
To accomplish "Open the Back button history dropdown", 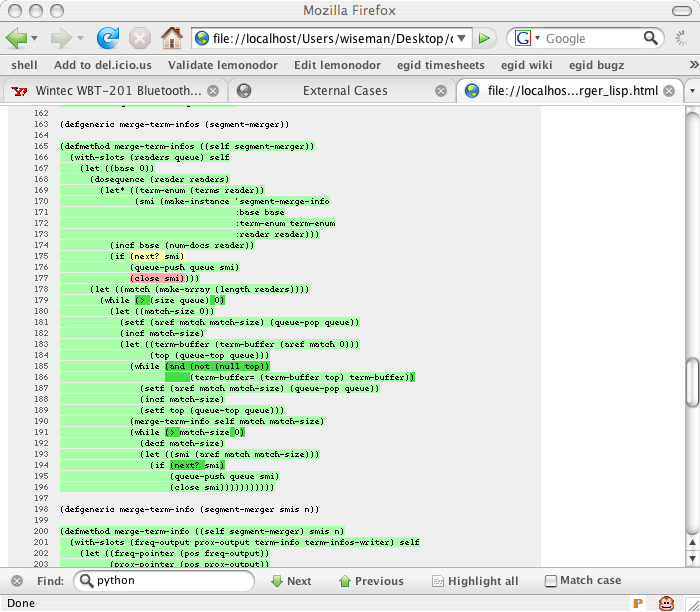I will point(34,39).
